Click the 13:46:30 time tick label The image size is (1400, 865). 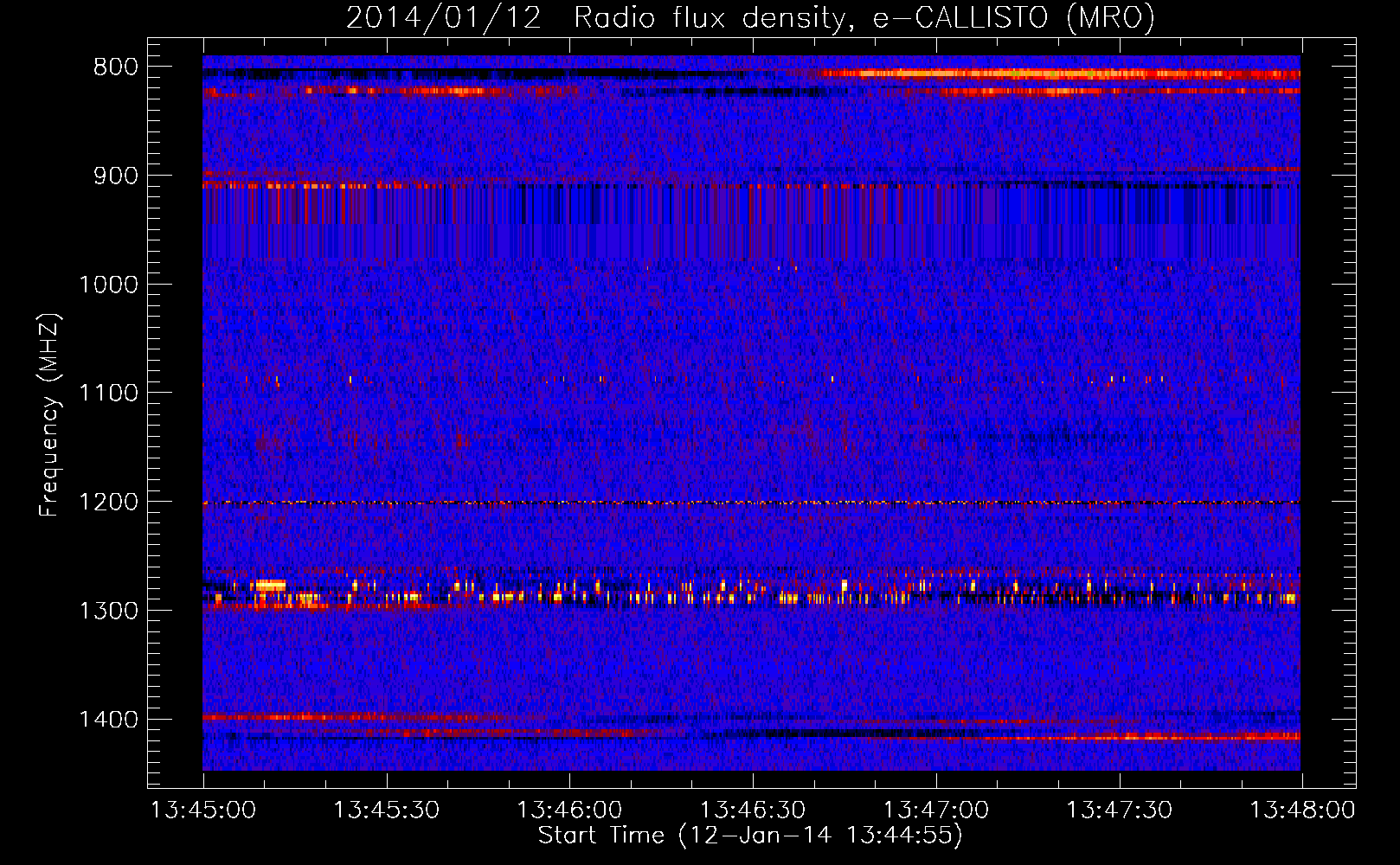point(753,811)
